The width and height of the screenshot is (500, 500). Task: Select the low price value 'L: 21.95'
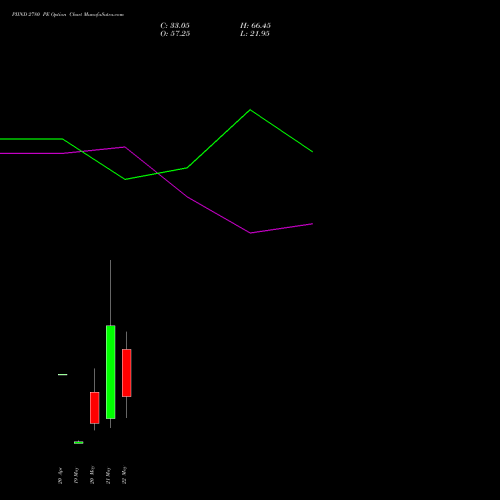[x=255, y=34]
